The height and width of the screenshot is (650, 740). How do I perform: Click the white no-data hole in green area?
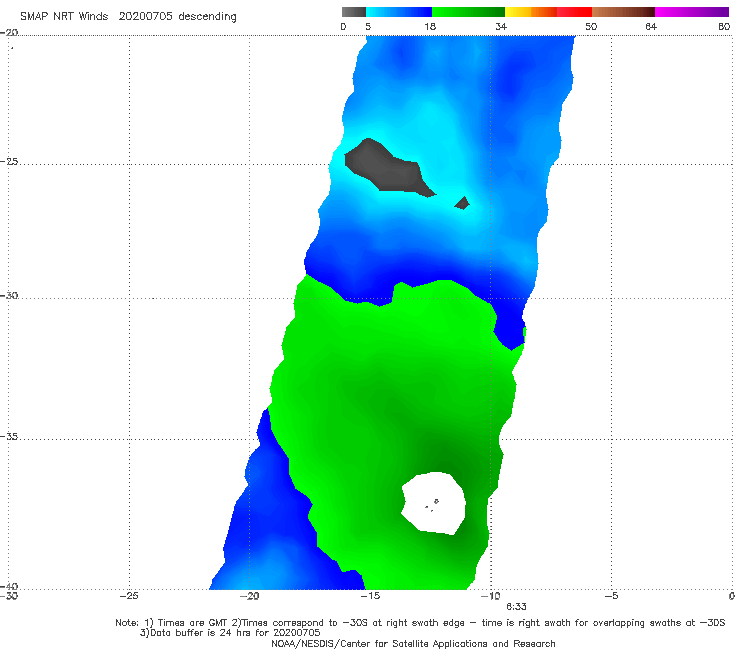(434, 504)
